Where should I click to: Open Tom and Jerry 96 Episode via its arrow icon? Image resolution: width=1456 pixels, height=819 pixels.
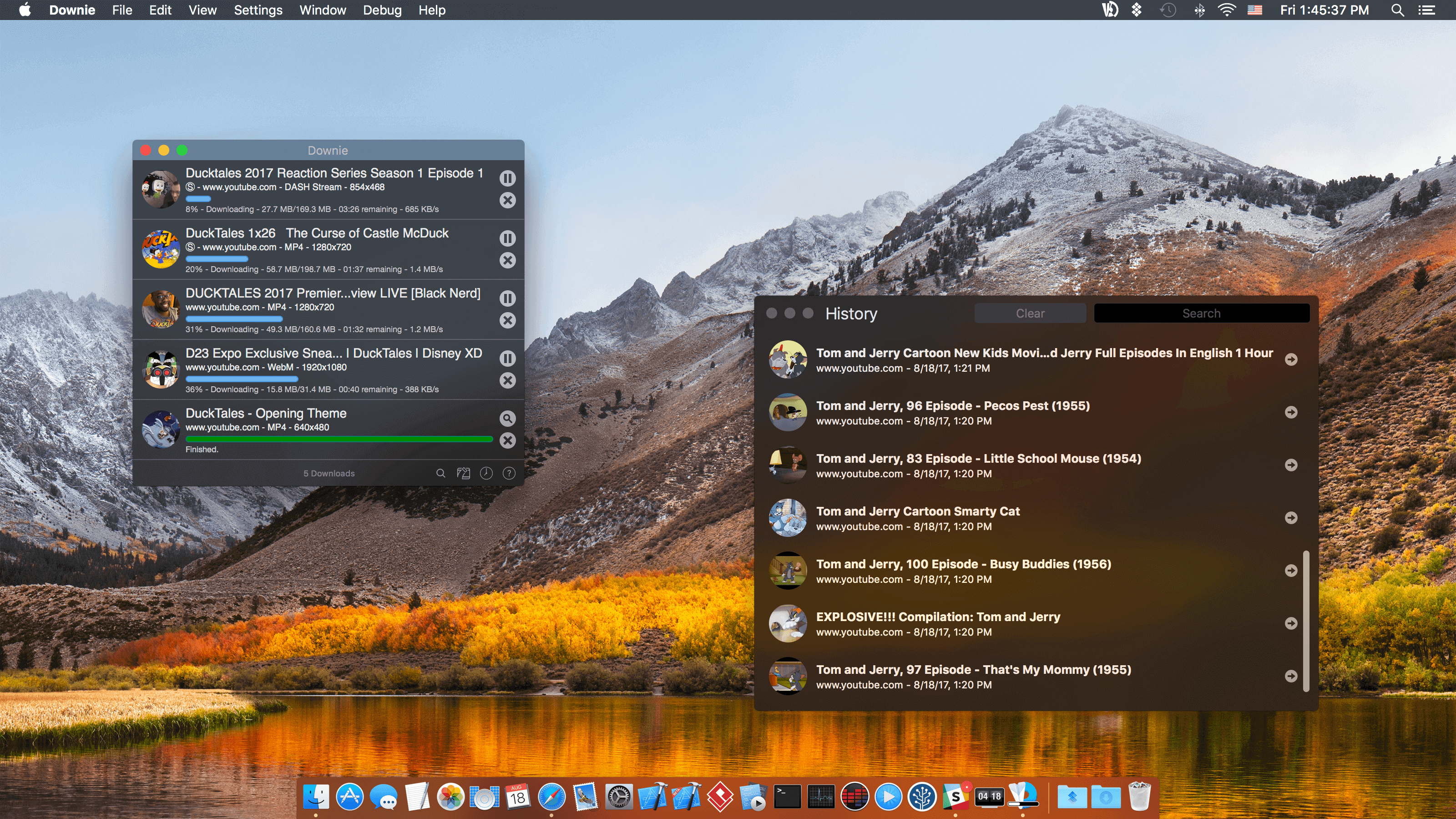1292,412
